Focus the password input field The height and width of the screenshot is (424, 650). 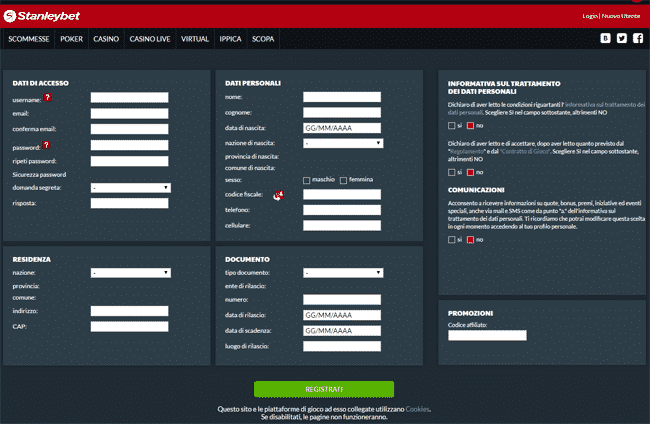(x=129, y=145)
